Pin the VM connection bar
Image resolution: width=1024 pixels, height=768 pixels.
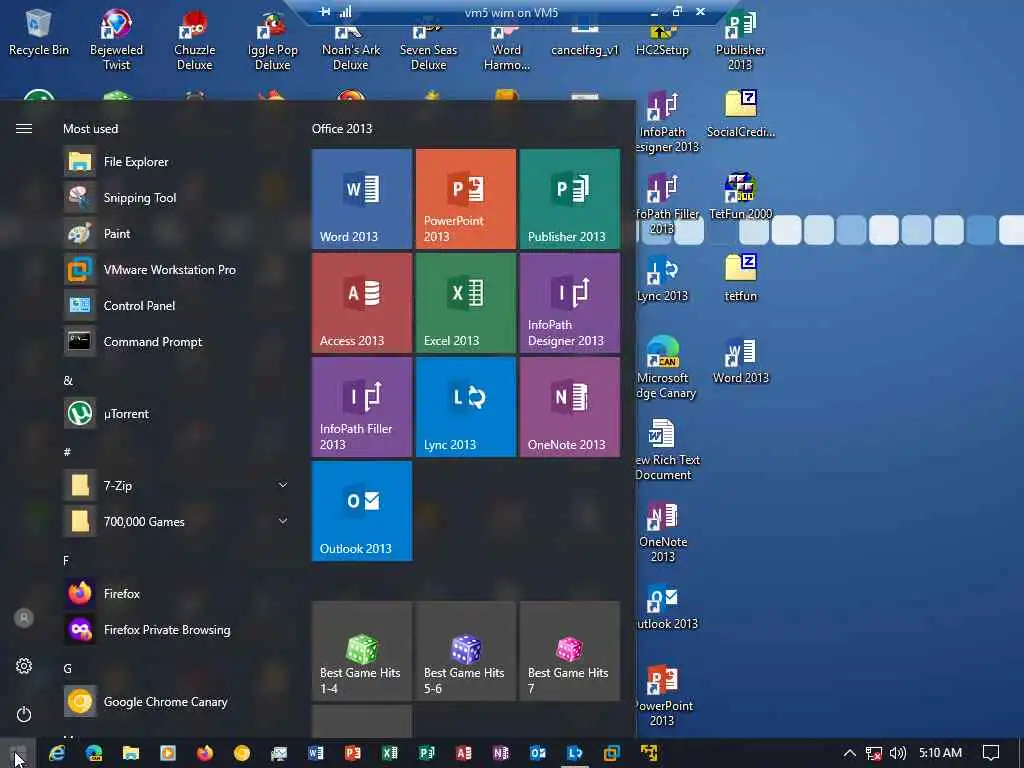tap(325, 12)
